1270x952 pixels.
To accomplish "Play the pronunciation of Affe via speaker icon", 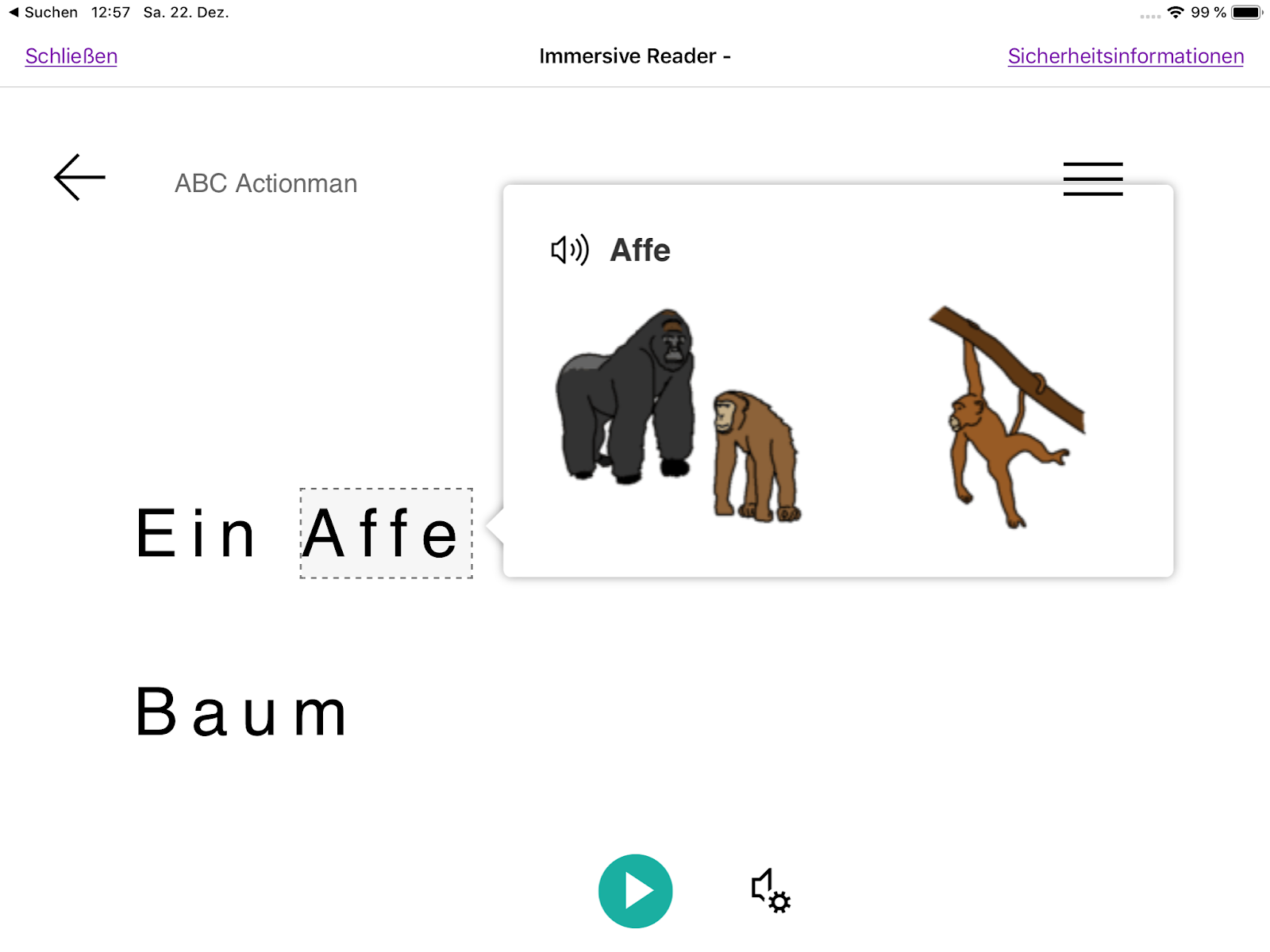I will [570, 250].
